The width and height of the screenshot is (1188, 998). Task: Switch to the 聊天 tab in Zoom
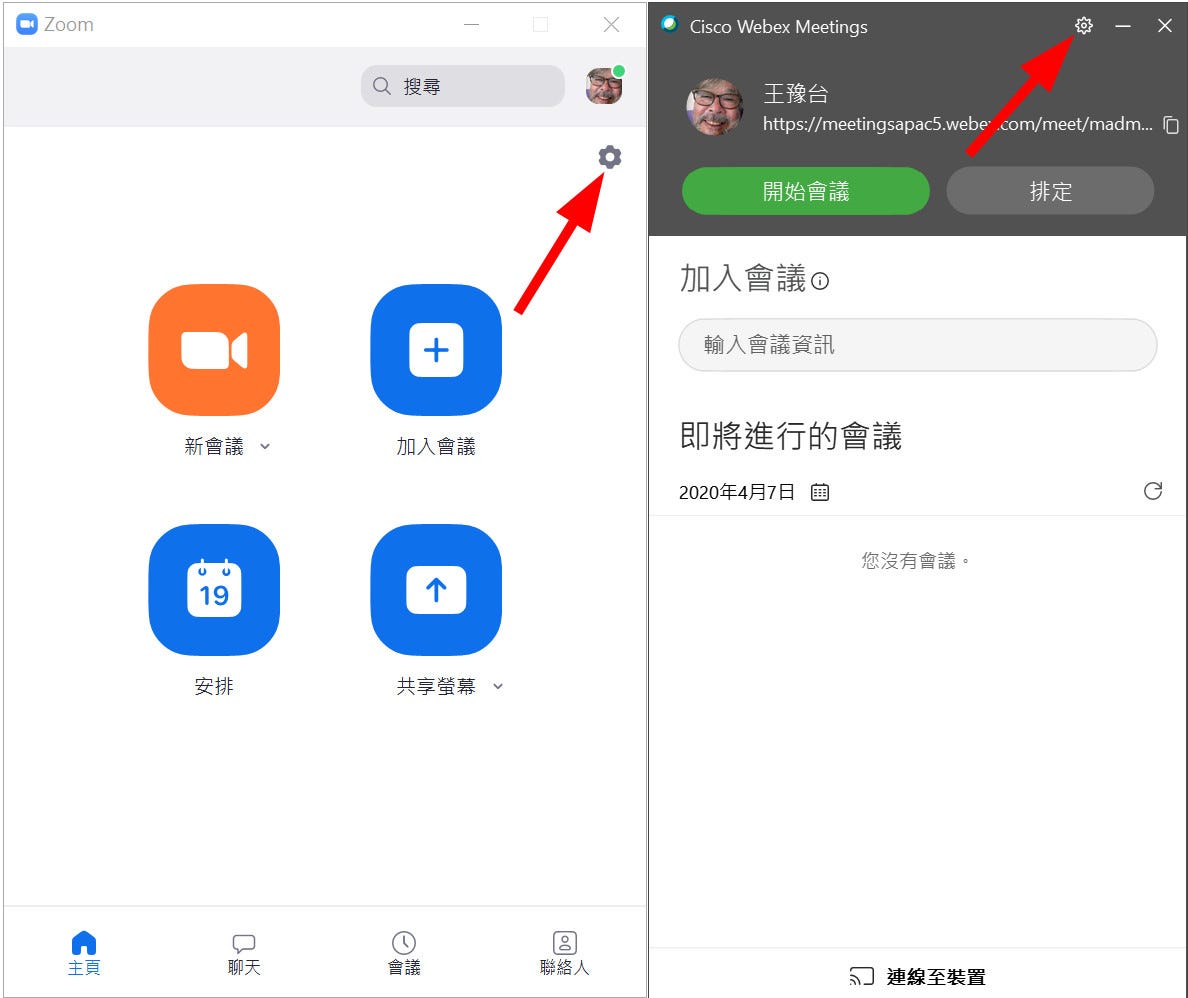244,953
